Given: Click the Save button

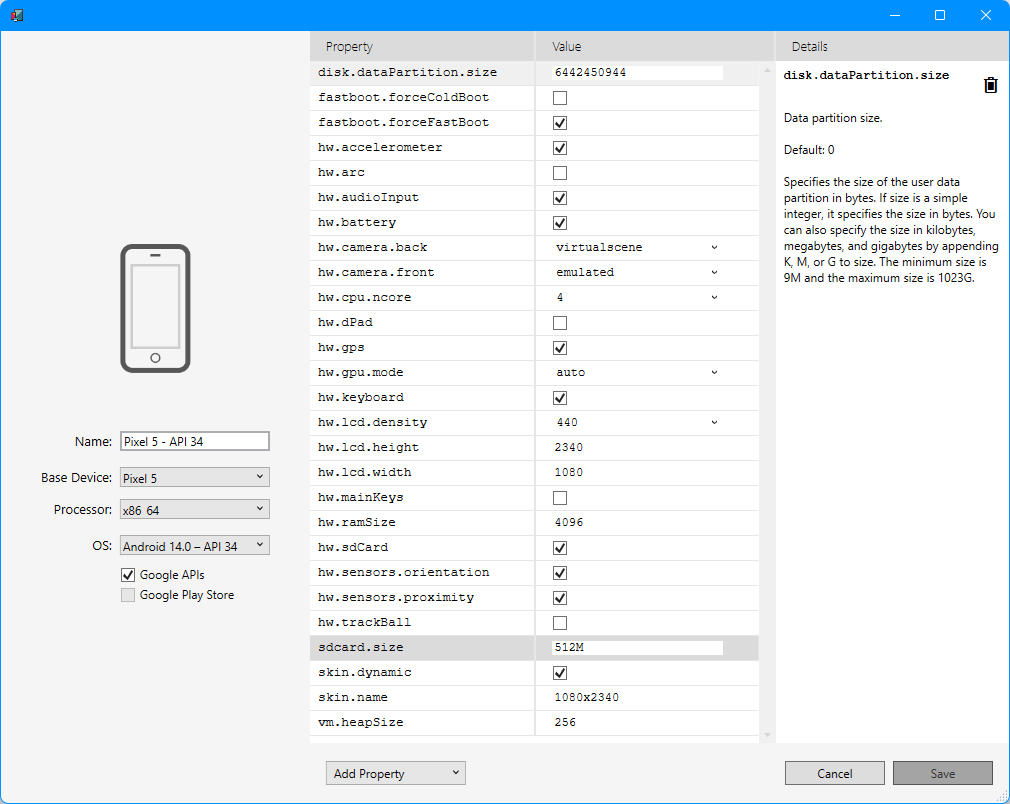Looking at the screenshot, I should (x=941, y=772).
